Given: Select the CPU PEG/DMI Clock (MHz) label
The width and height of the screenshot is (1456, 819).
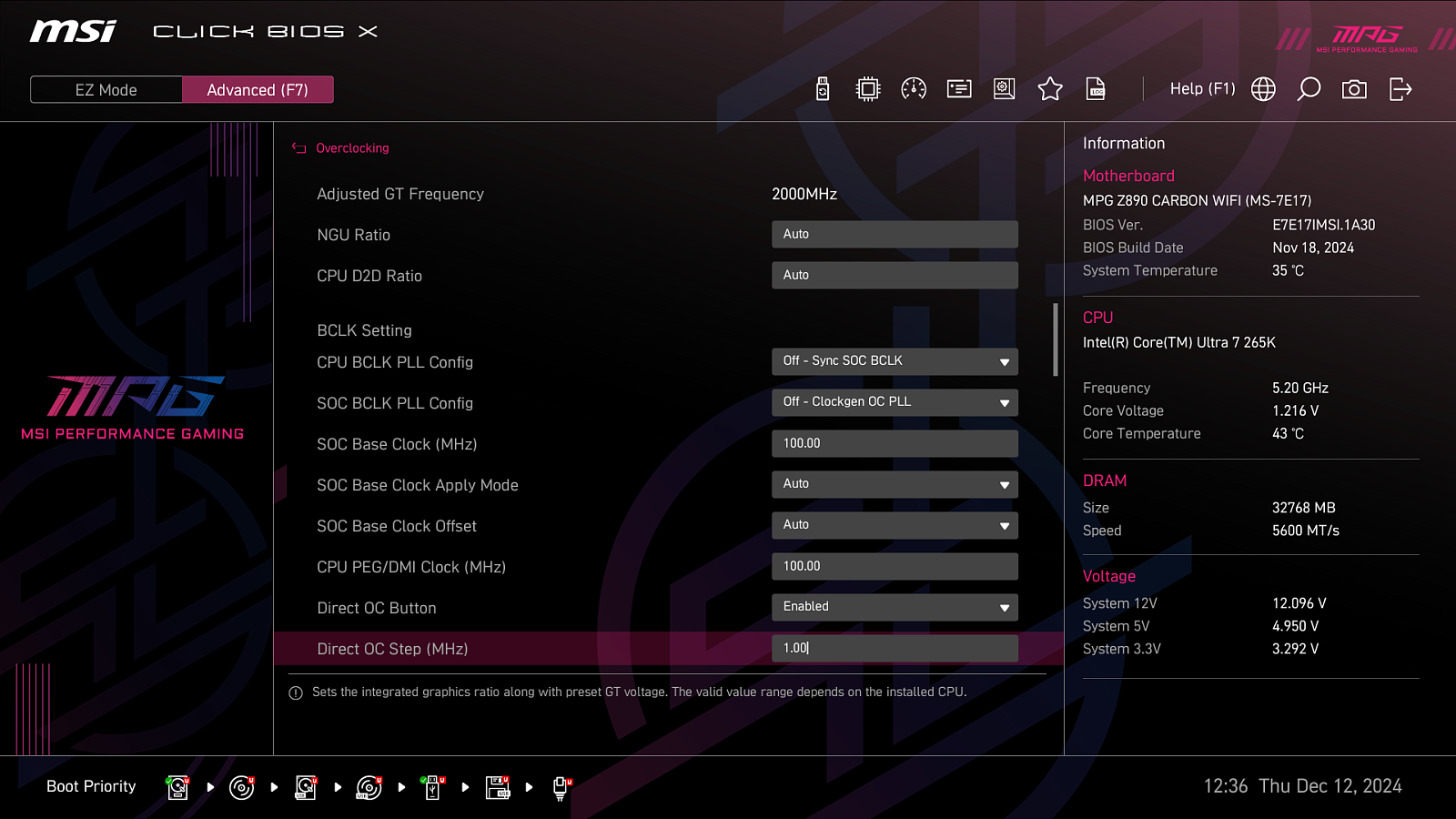Looking at the screenshot, I should 411,567.
